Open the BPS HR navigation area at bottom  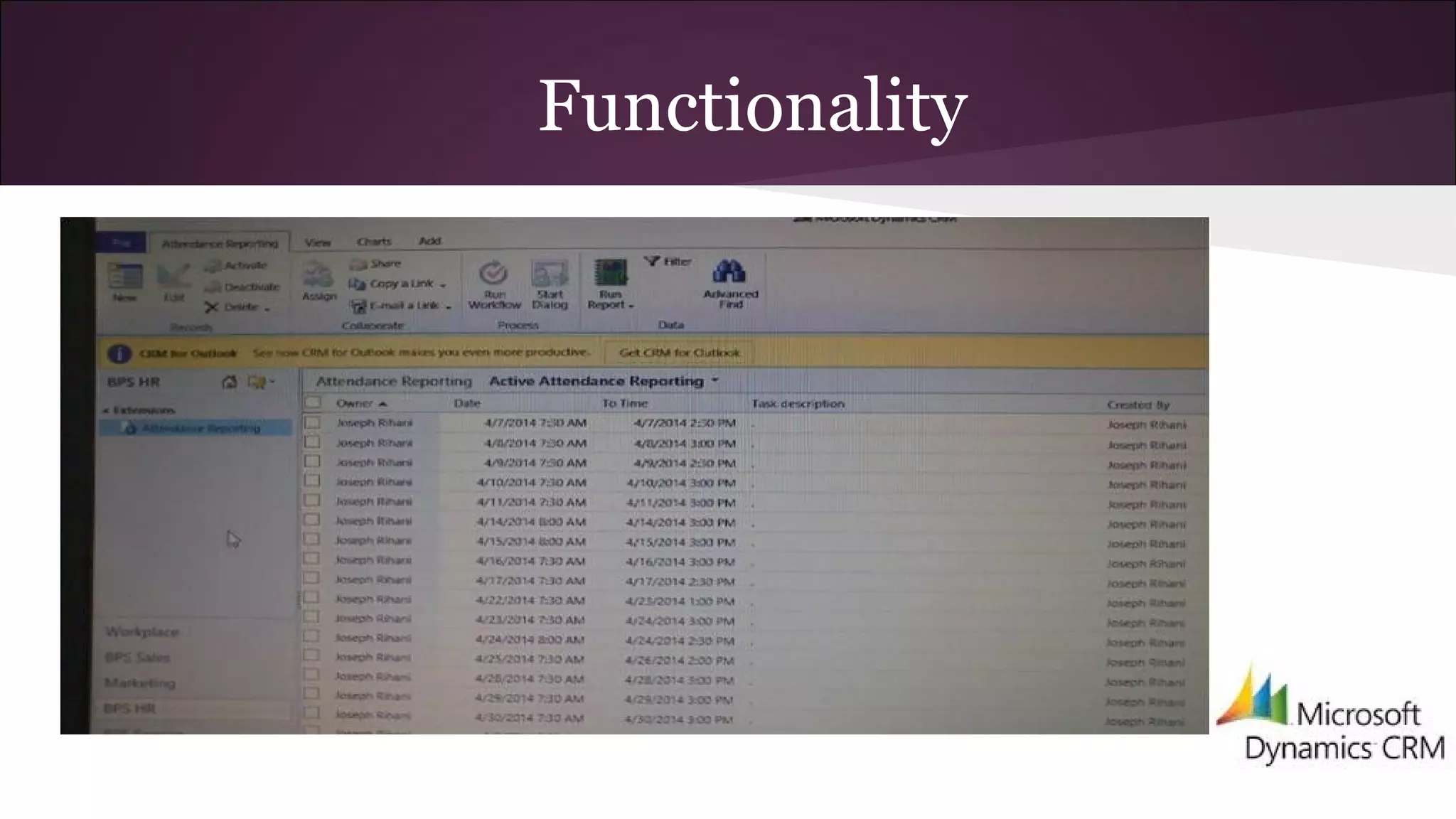[129, 709]
